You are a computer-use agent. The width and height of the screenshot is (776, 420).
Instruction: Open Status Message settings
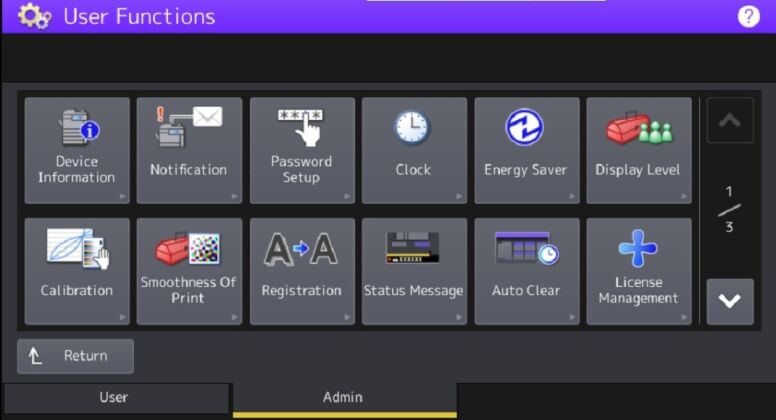click(413, 271)
